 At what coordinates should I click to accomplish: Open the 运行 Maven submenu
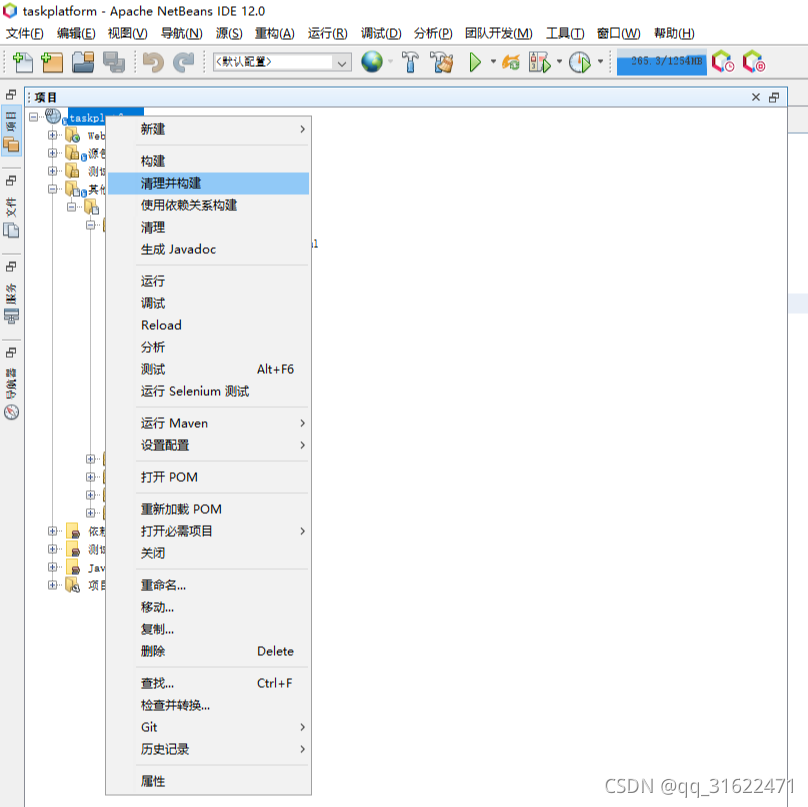click(208, 423)
